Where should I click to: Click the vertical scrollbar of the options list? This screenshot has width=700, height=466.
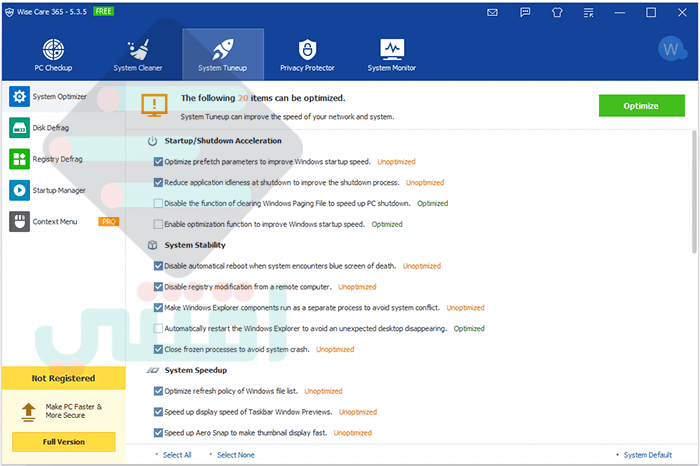coord(694,192)
